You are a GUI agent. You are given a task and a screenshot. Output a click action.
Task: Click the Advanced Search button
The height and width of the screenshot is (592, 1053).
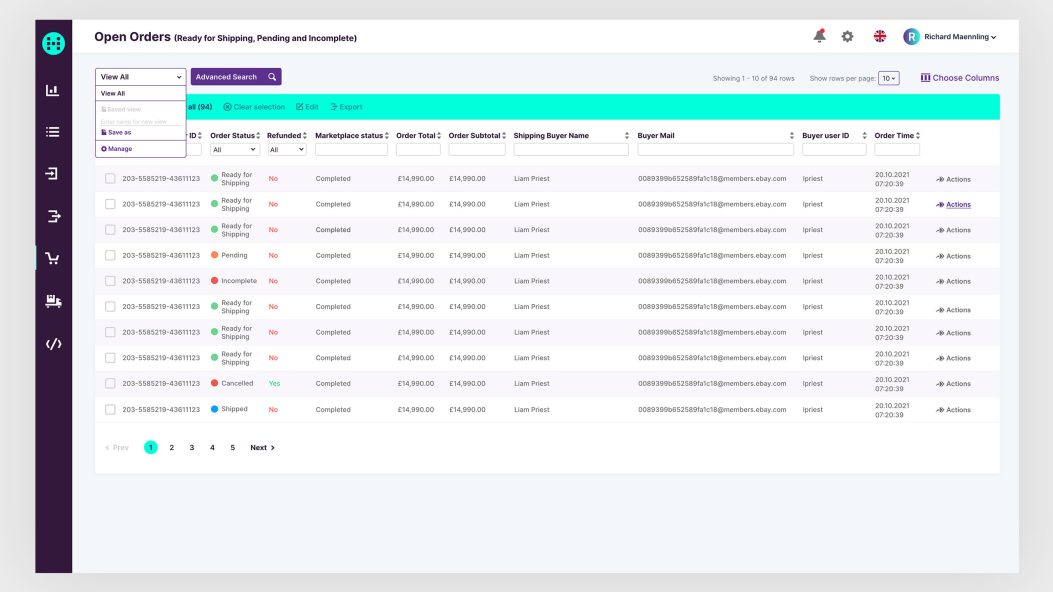(x=236, y=77)
